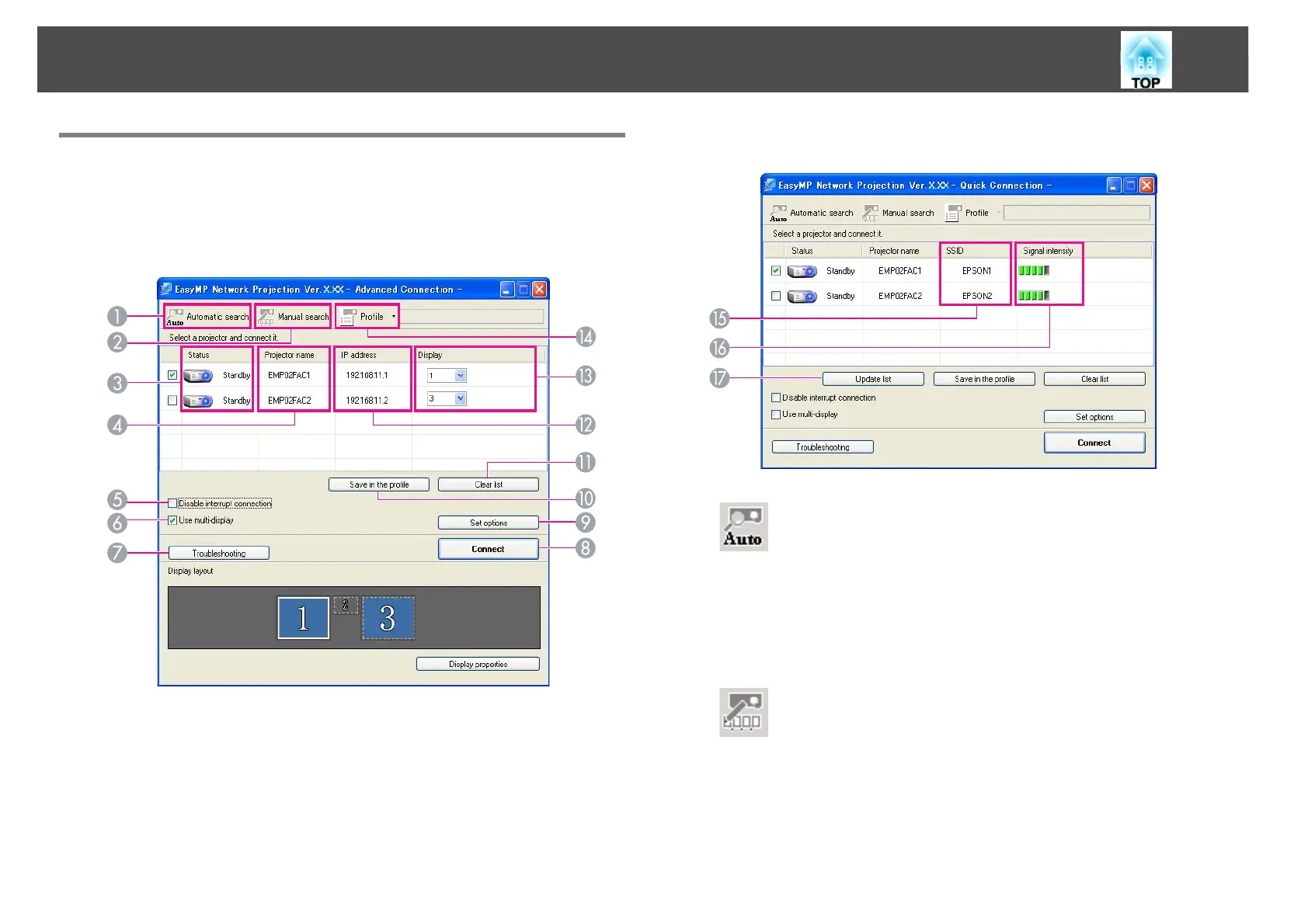This screenshot has width=1308, height=924.
Task: Click the signal intensity bar for EPSON1
Action: (1034, 271)
